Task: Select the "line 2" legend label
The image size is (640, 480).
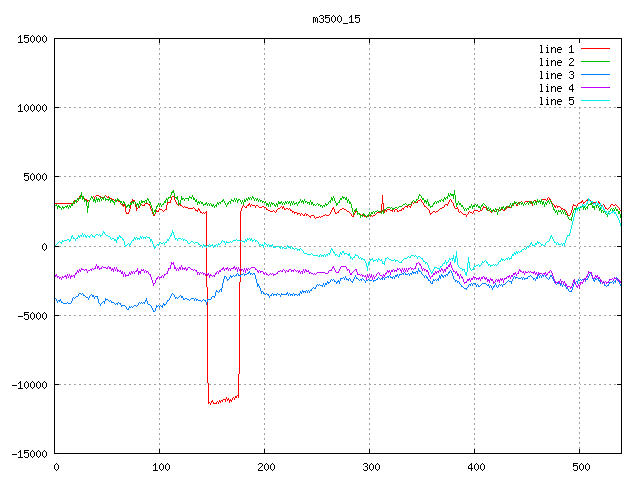Action: point(557,62)
